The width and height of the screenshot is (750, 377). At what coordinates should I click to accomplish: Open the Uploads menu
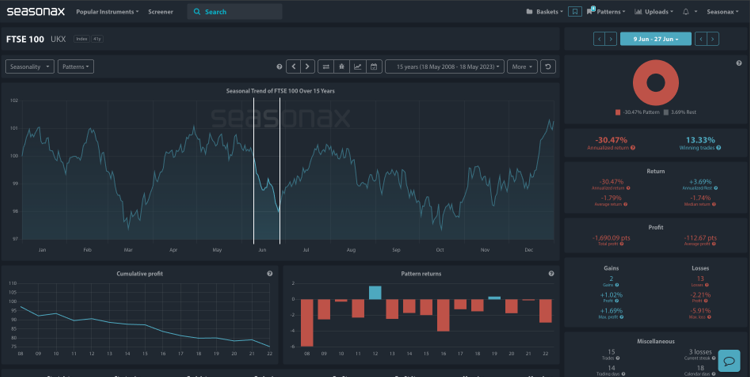tap(653, 11)
